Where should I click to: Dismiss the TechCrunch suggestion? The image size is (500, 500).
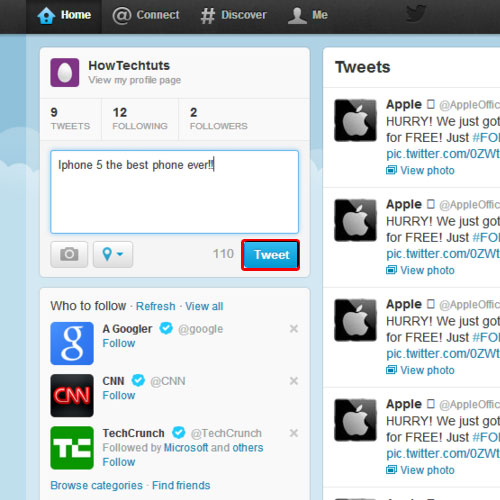pyautogui.click(x=294, y=433)
